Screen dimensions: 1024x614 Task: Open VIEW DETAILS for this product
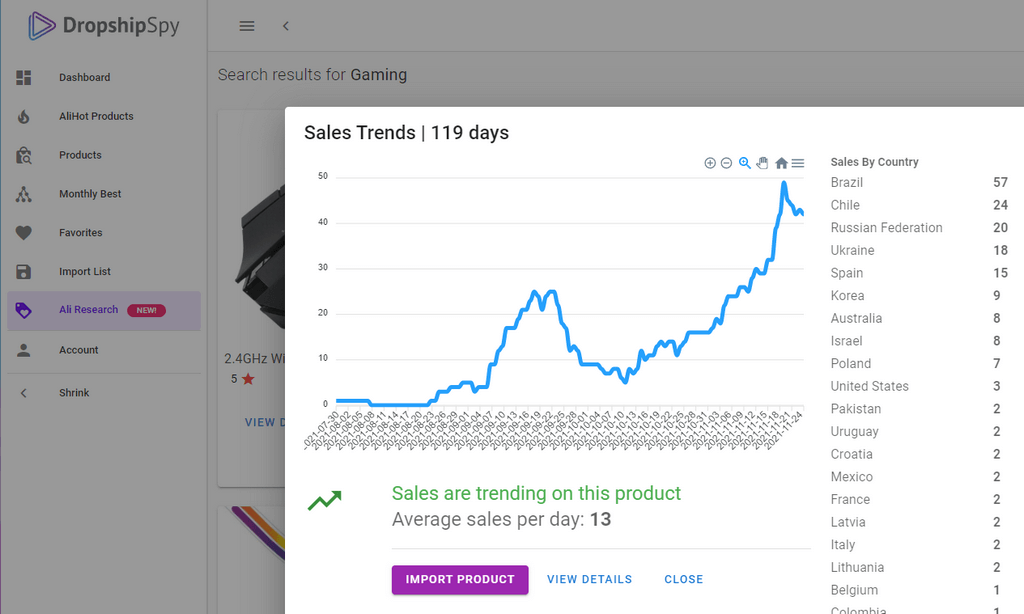[589, 579]
